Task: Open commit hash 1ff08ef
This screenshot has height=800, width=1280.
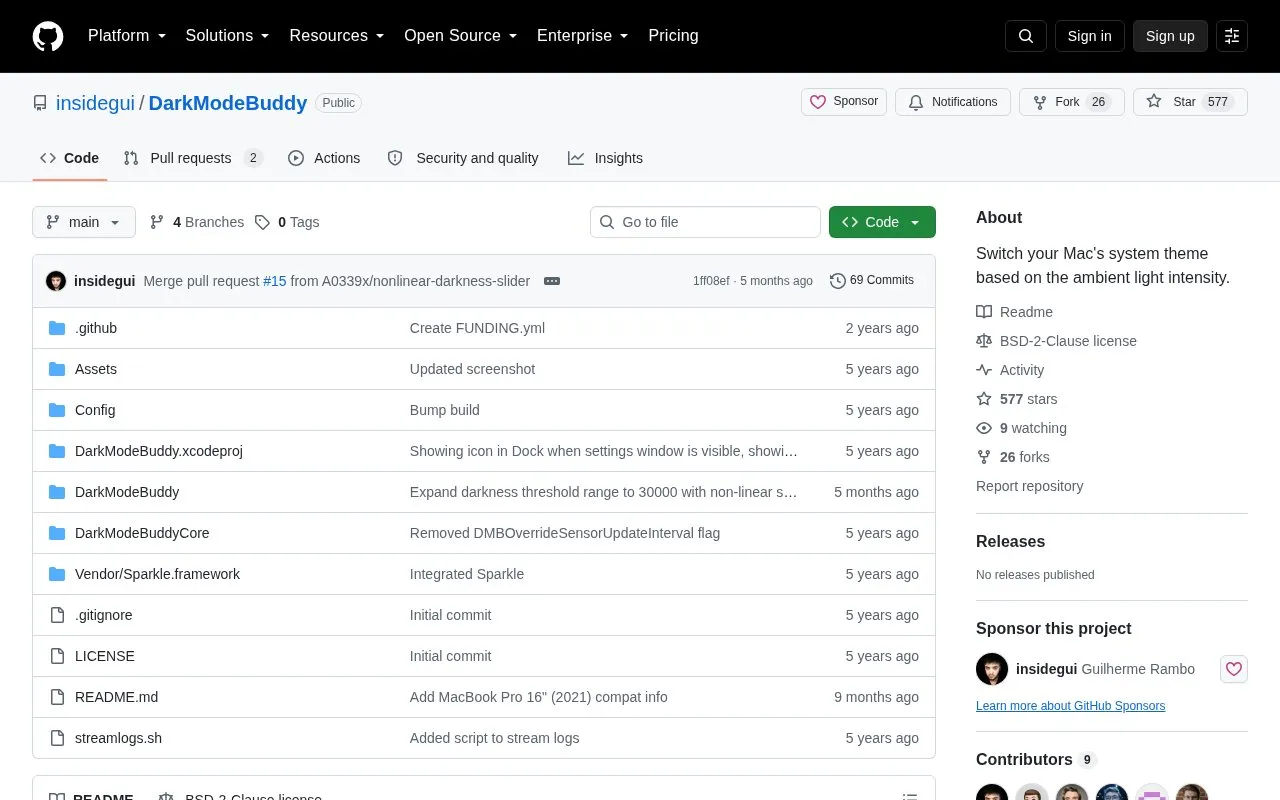Action: (x=711, y=281)
